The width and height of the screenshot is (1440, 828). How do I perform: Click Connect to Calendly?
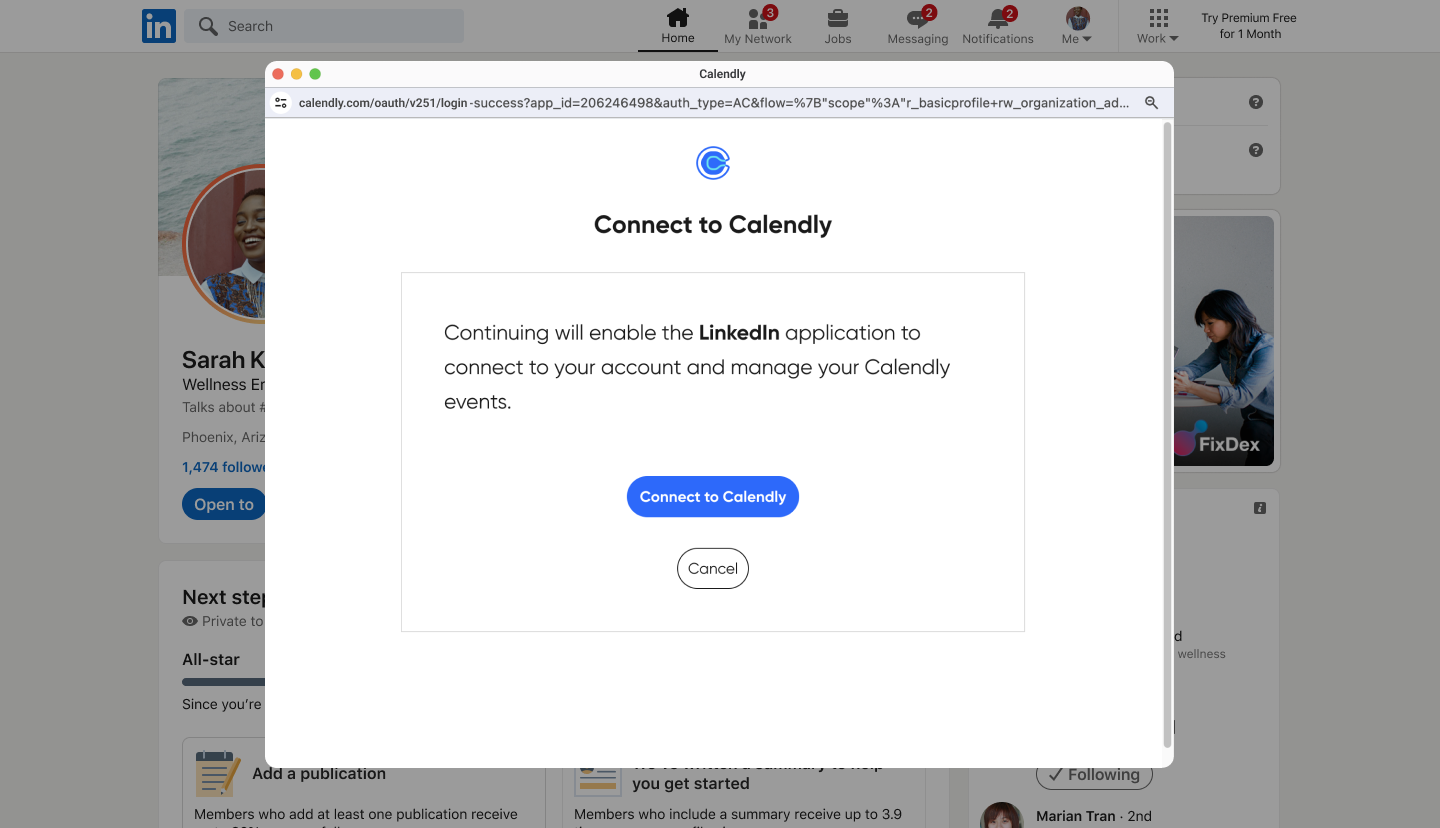[x=712, y=496]
